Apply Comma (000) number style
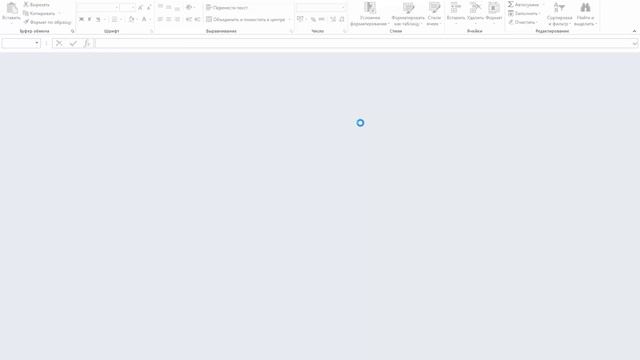Viewport: 640px width, 360px height. click(x=322, y=19)
